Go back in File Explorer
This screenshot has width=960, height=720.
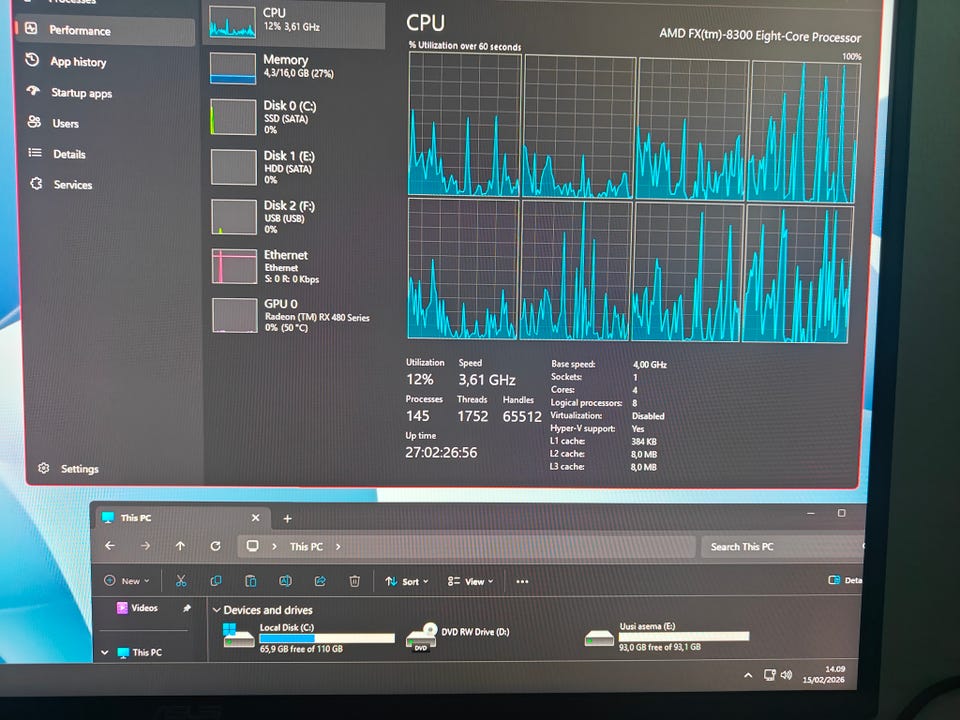click(x=110, y=546)
